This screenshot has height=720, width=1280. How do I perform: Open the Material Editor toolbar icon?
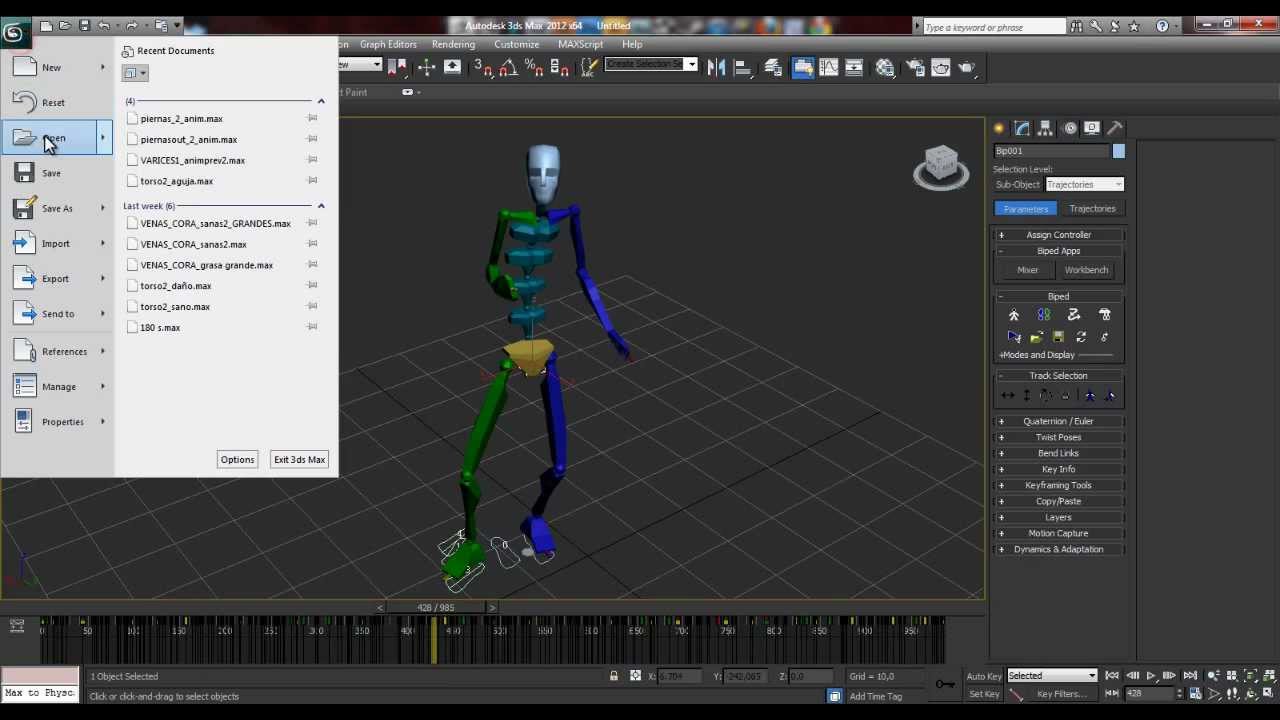(885, 67)
